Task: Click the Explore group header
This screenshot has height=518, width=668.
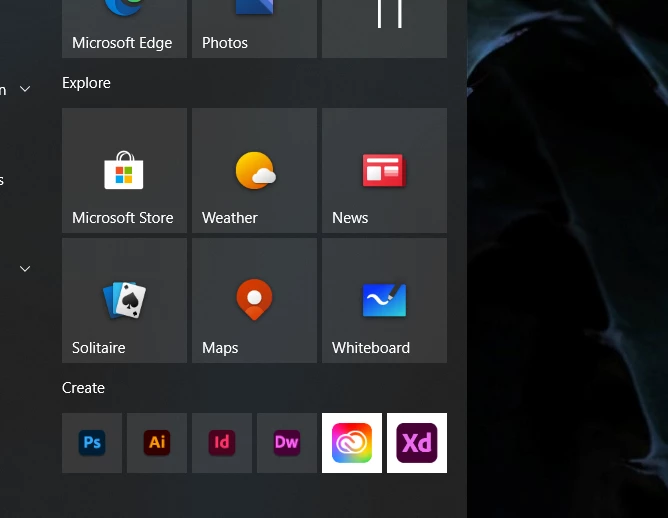Action: click(x=86, y=83)
